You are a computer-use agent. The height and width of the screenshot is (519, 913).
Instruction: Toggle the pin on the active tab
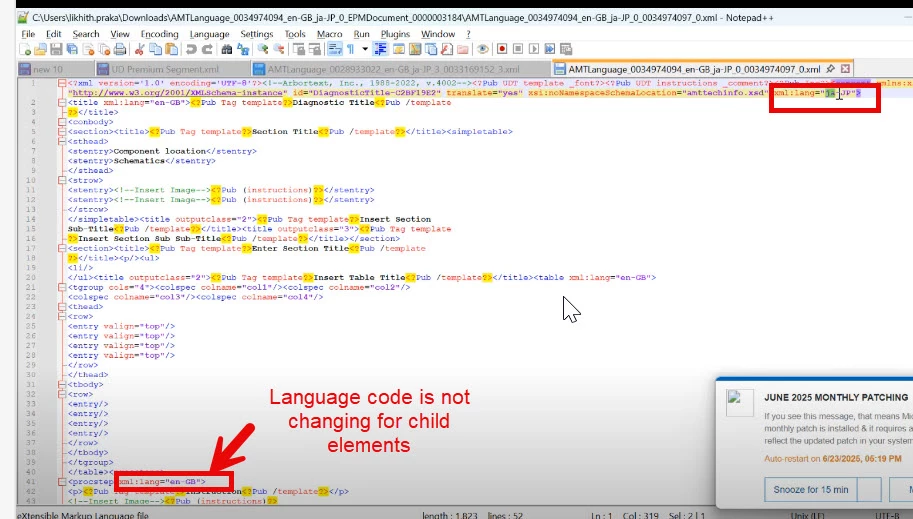point(831,69)
